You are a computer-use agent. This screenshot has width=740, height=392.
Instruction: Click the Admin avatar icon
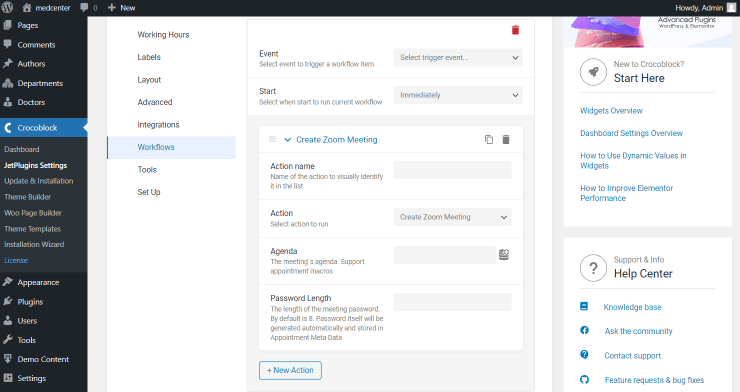click(731, 8)
